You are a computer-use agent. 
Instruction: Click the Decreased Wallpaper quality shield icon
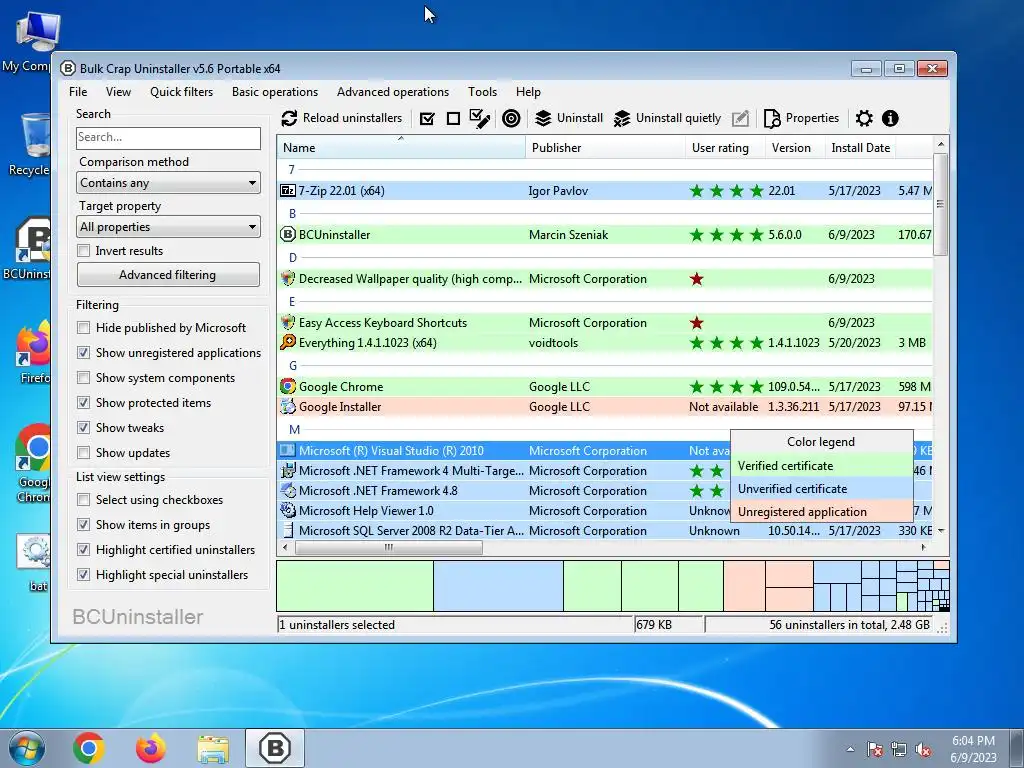[288, 278]
